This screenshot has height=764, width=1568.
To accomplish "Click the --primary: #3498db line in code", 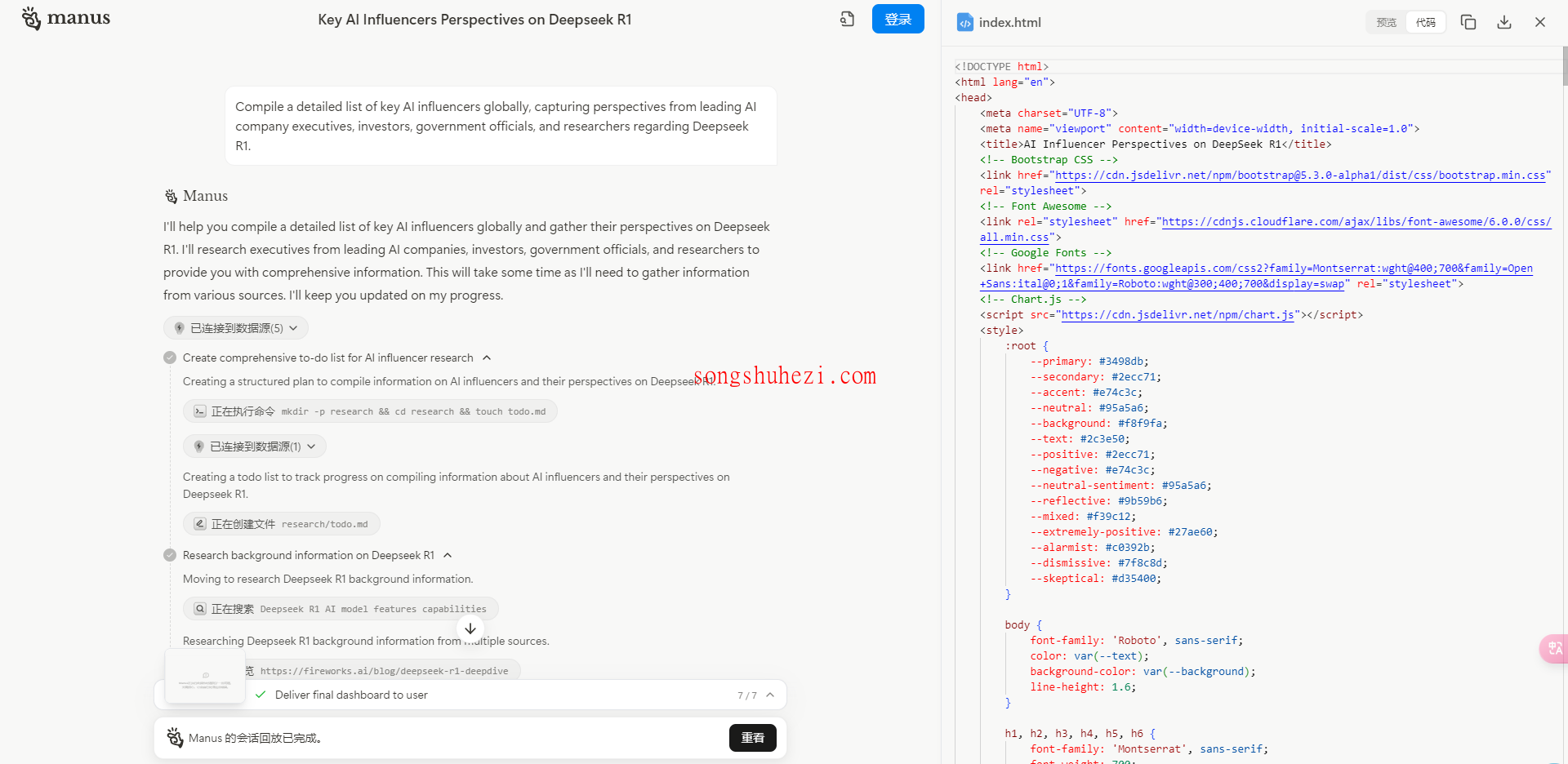I will click(1089, 362).
